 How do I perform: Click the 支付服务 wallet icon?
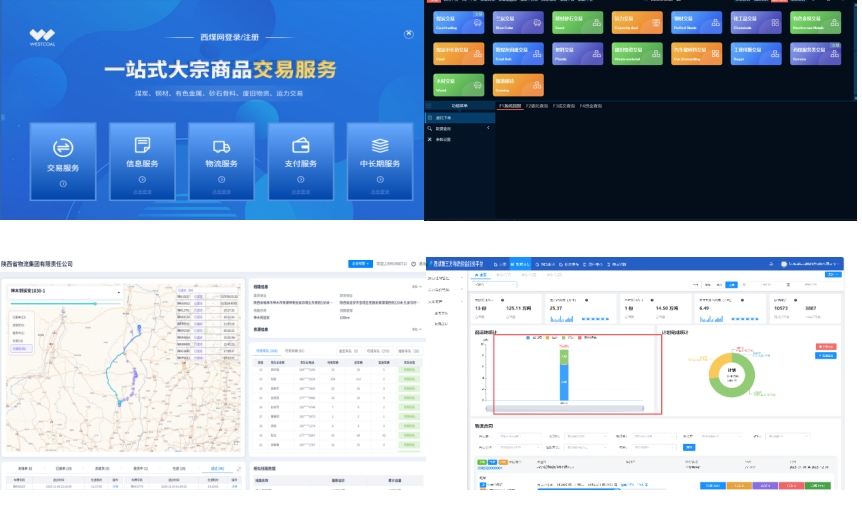coord(301,146)
